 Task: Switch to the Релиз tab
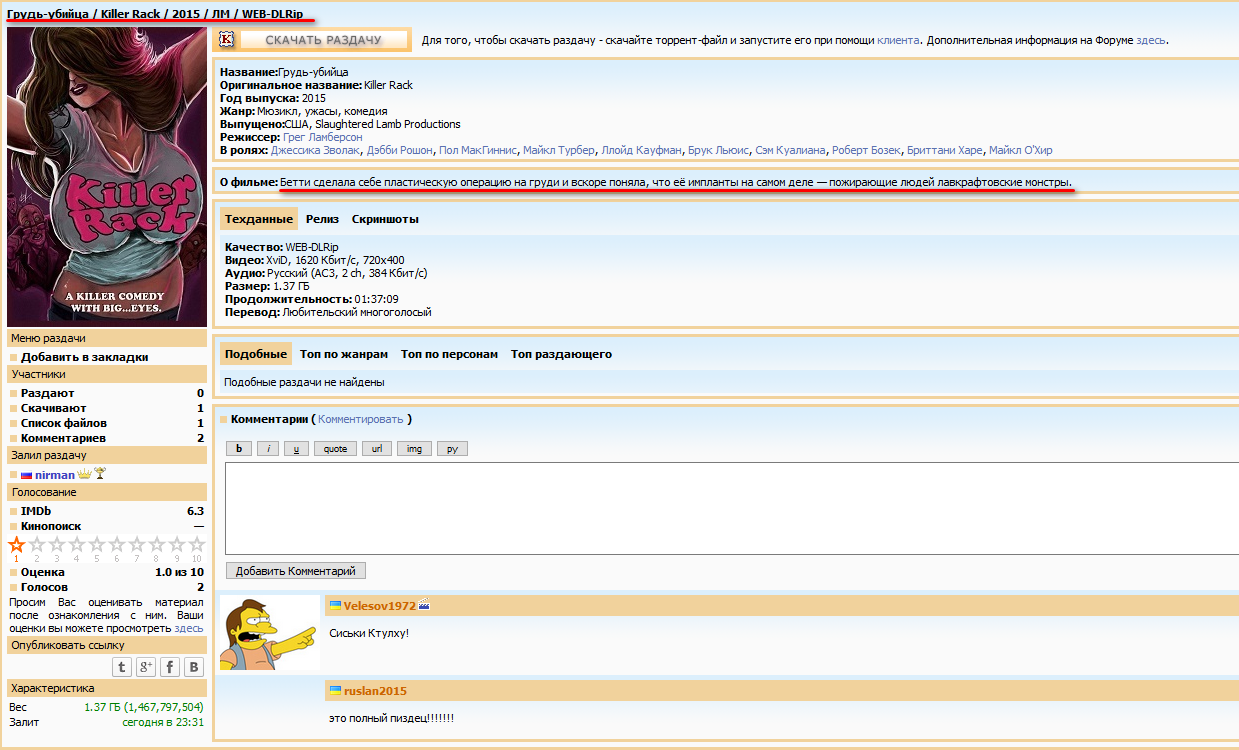(323, 219)
